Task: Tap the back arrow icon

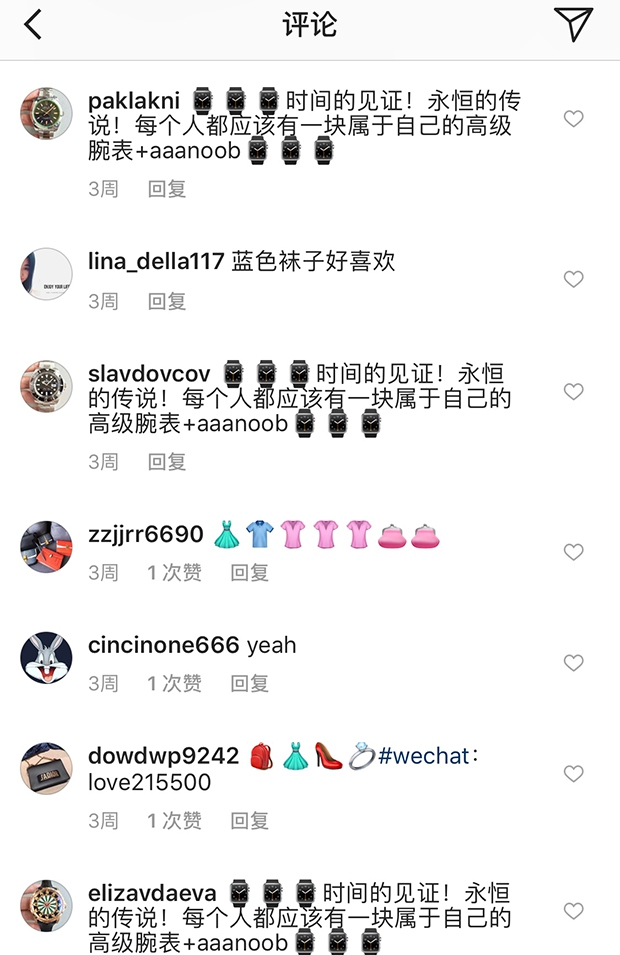Action: 33,25
